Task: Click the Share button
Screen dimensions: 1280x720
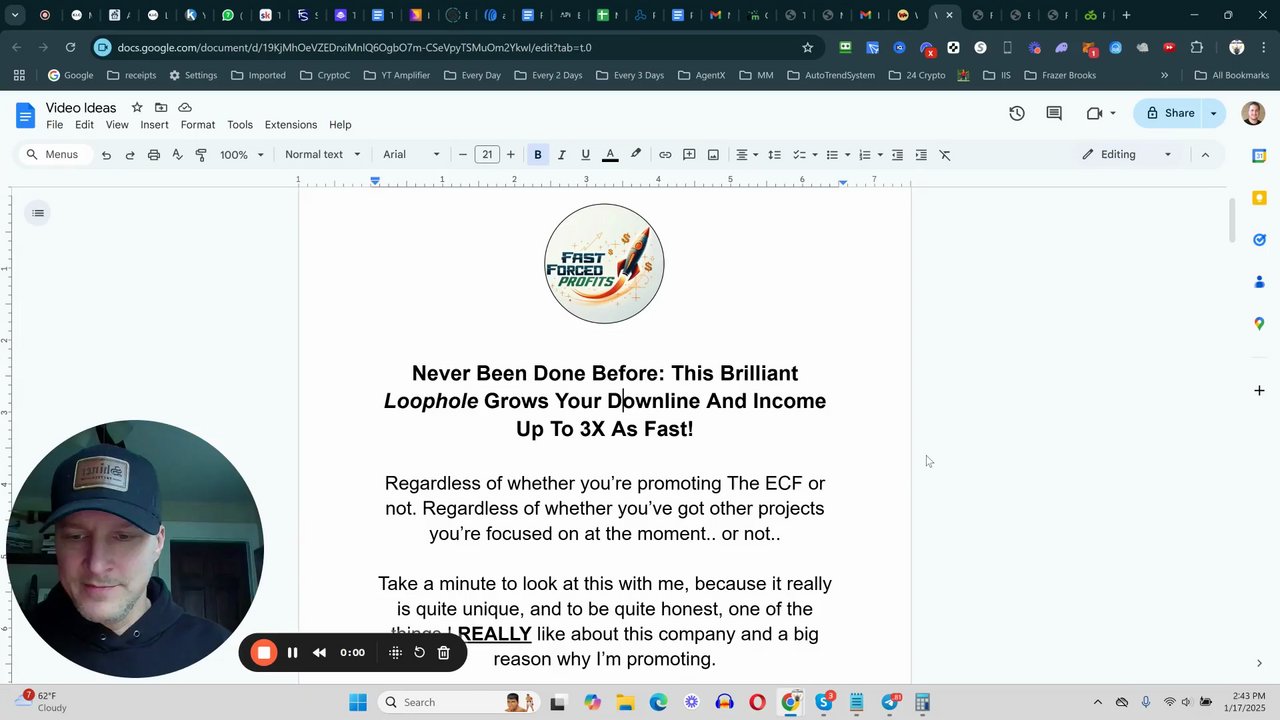Action: (x=1169, y=114)
